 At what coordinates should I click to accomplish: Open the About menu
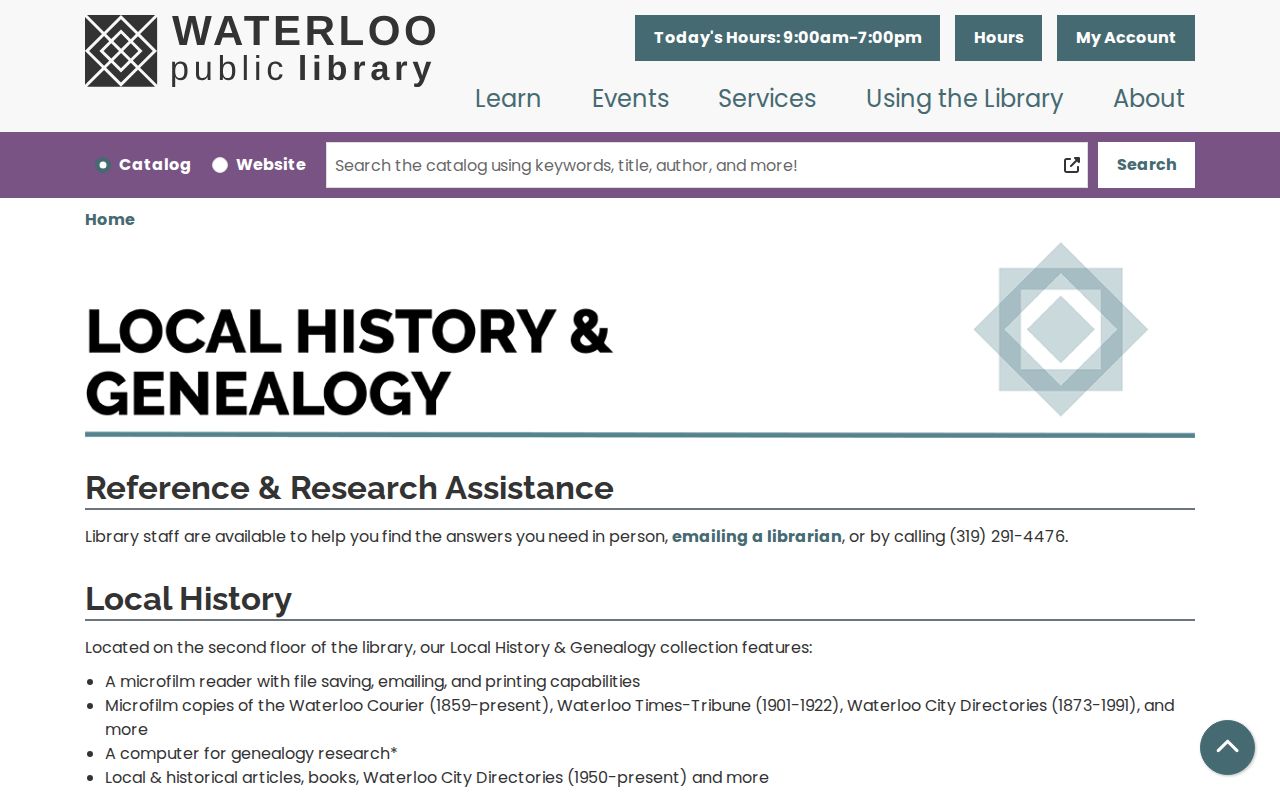(x=1148, y=98)
